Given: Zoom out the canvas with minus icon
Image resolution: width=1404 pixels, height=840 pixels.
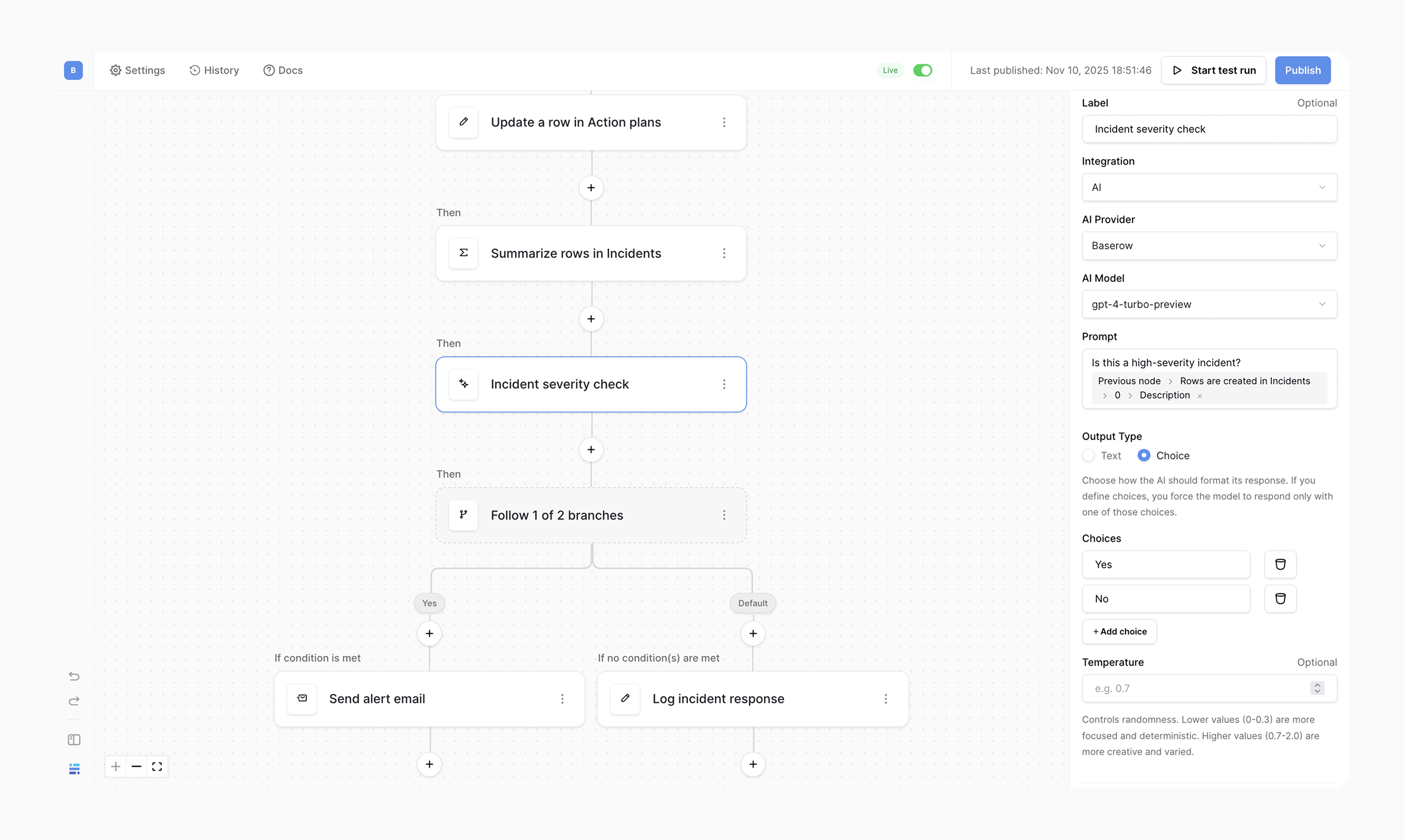Looking at the screenshot, I should click(x=137, y=767).
